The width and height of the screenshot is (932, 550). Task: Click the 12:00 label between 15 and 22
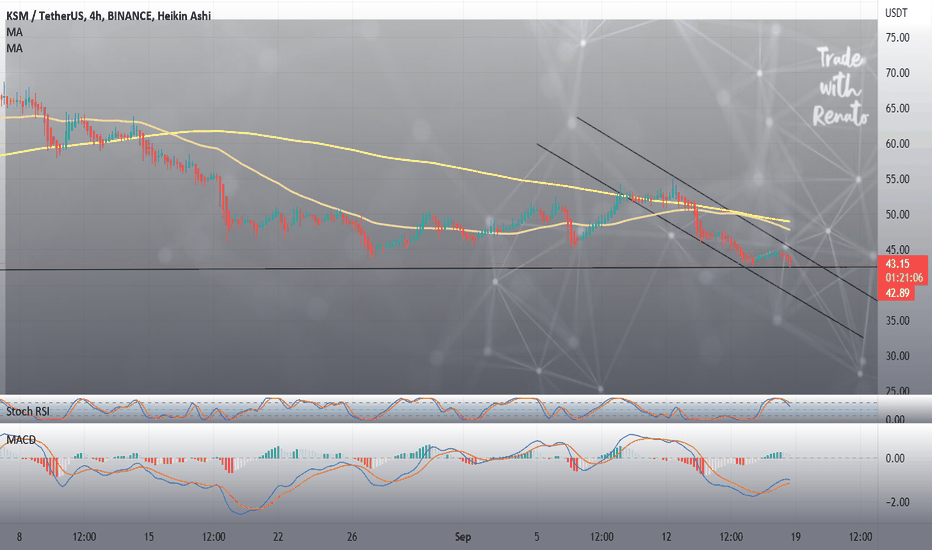pyautogui.click(x=213, y=537)
